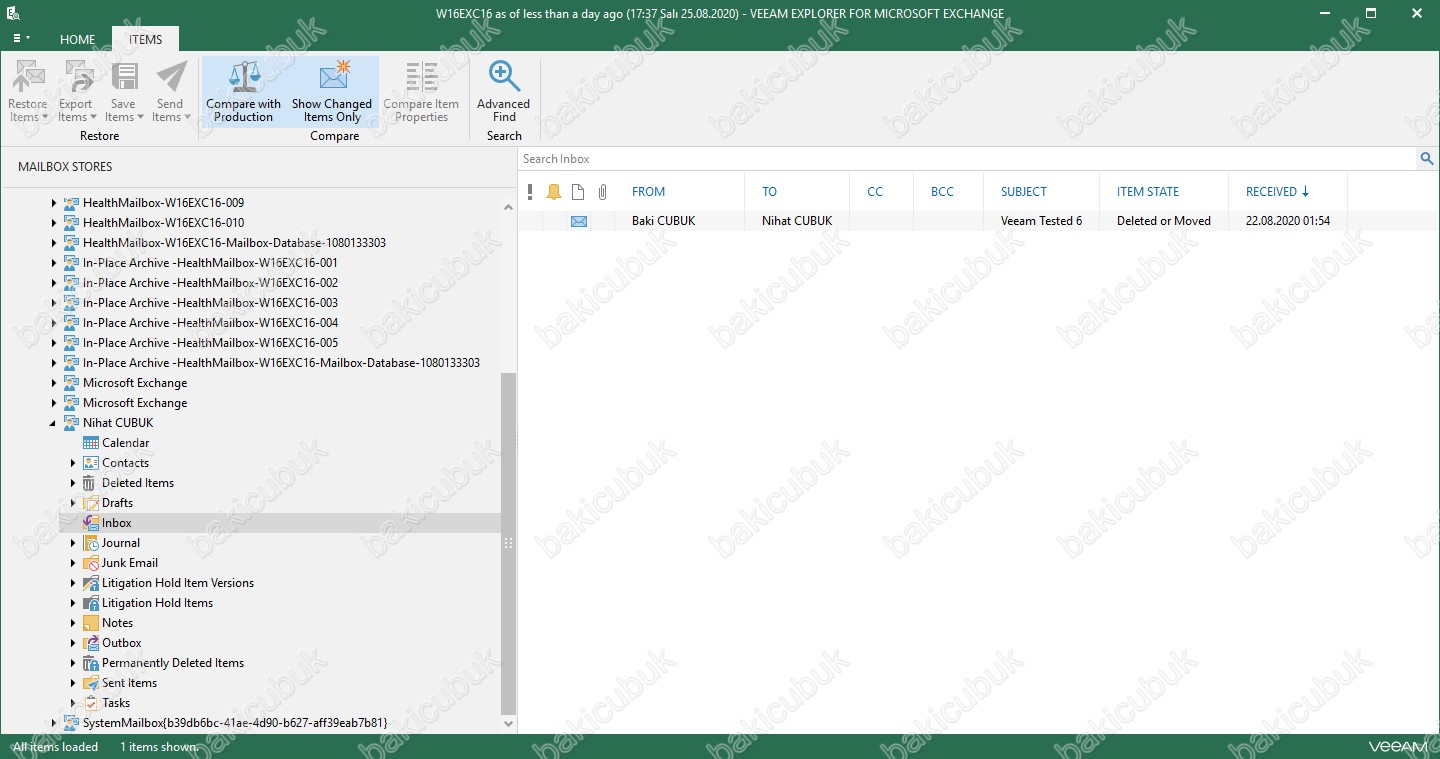Click the item type page column header
Viewport: 1440px width, 759px height.
[x=578, y=192]
